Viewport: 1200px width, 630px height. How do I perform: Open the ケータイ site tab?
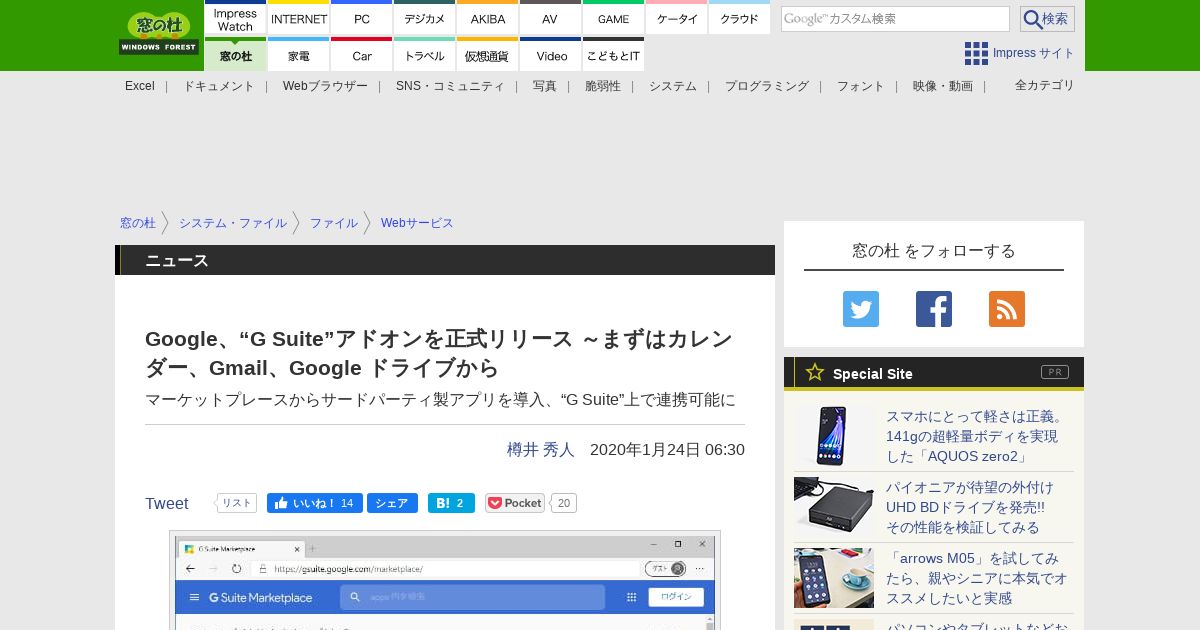click(x=676, y=18)
